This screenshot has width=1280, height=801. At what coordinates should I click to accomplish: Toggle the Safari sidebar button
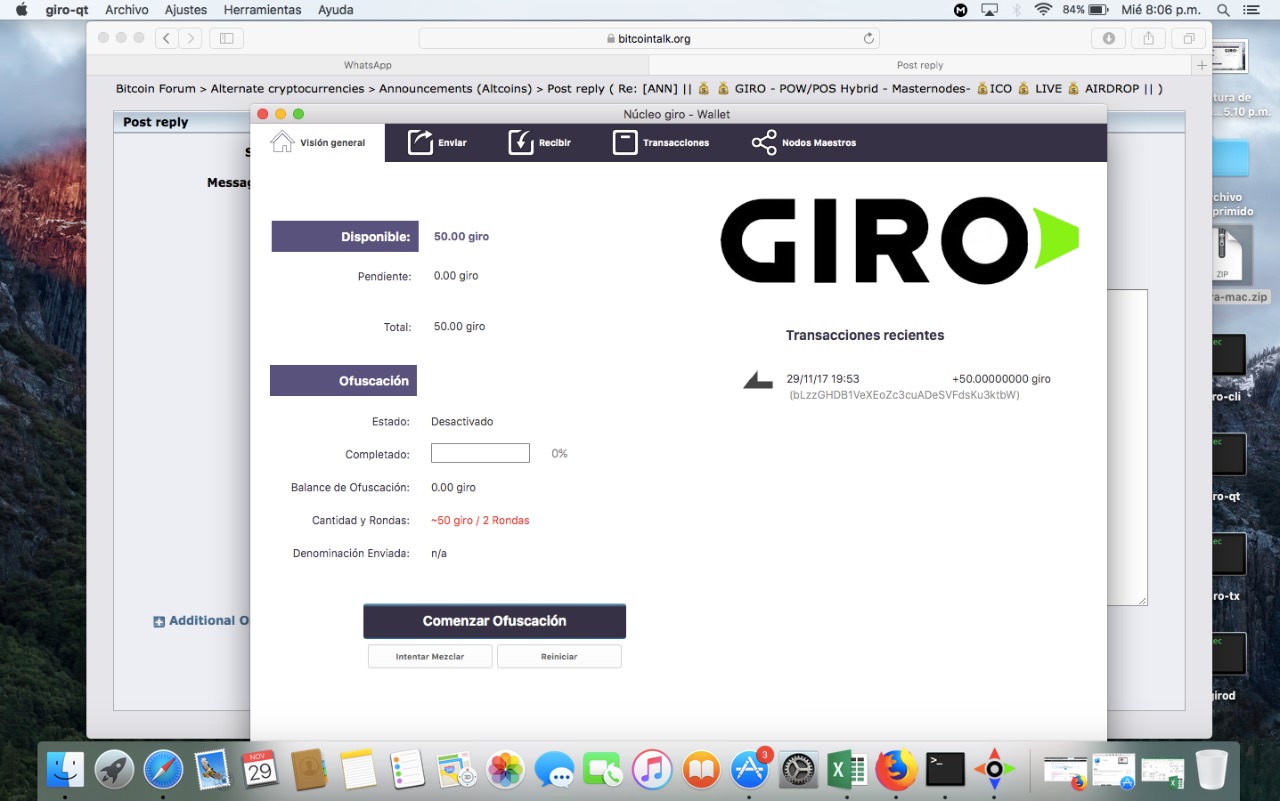coord(226,38)
